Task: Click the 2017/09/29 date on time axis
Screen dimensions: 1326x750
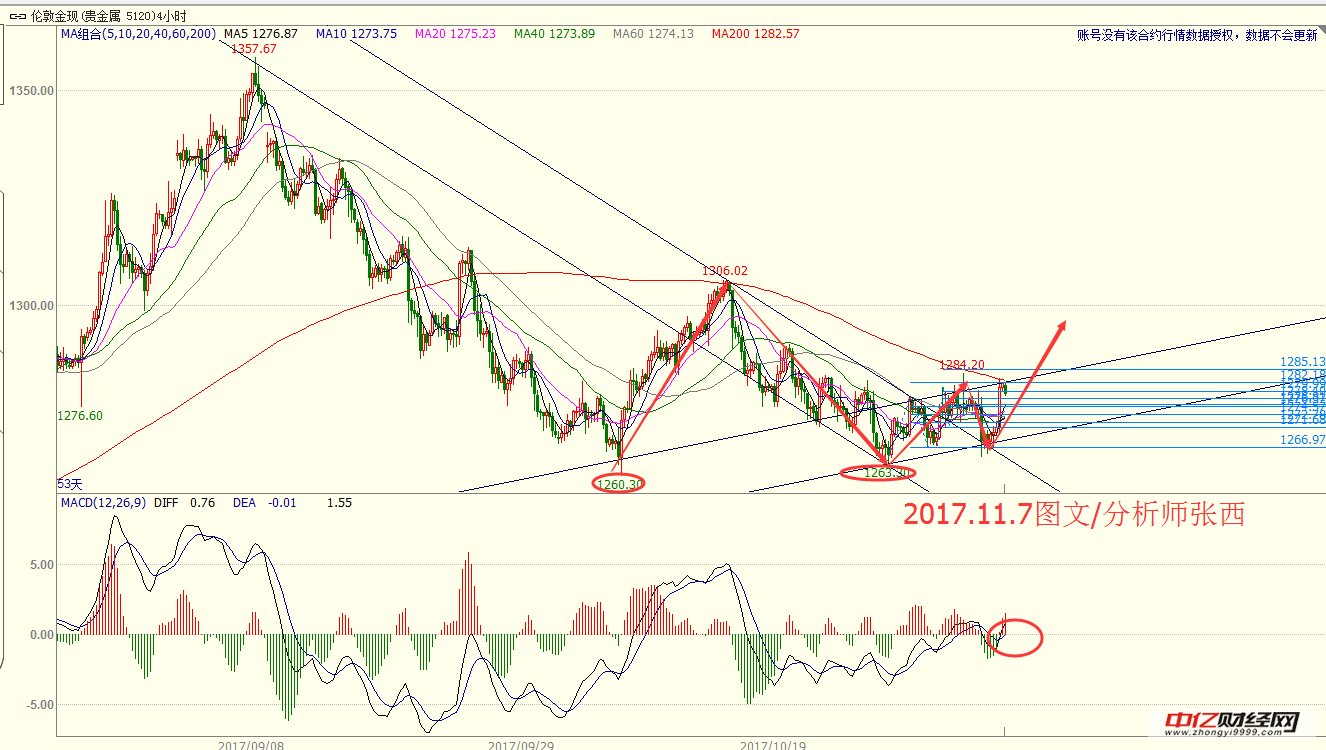Action: click(519, 744)
